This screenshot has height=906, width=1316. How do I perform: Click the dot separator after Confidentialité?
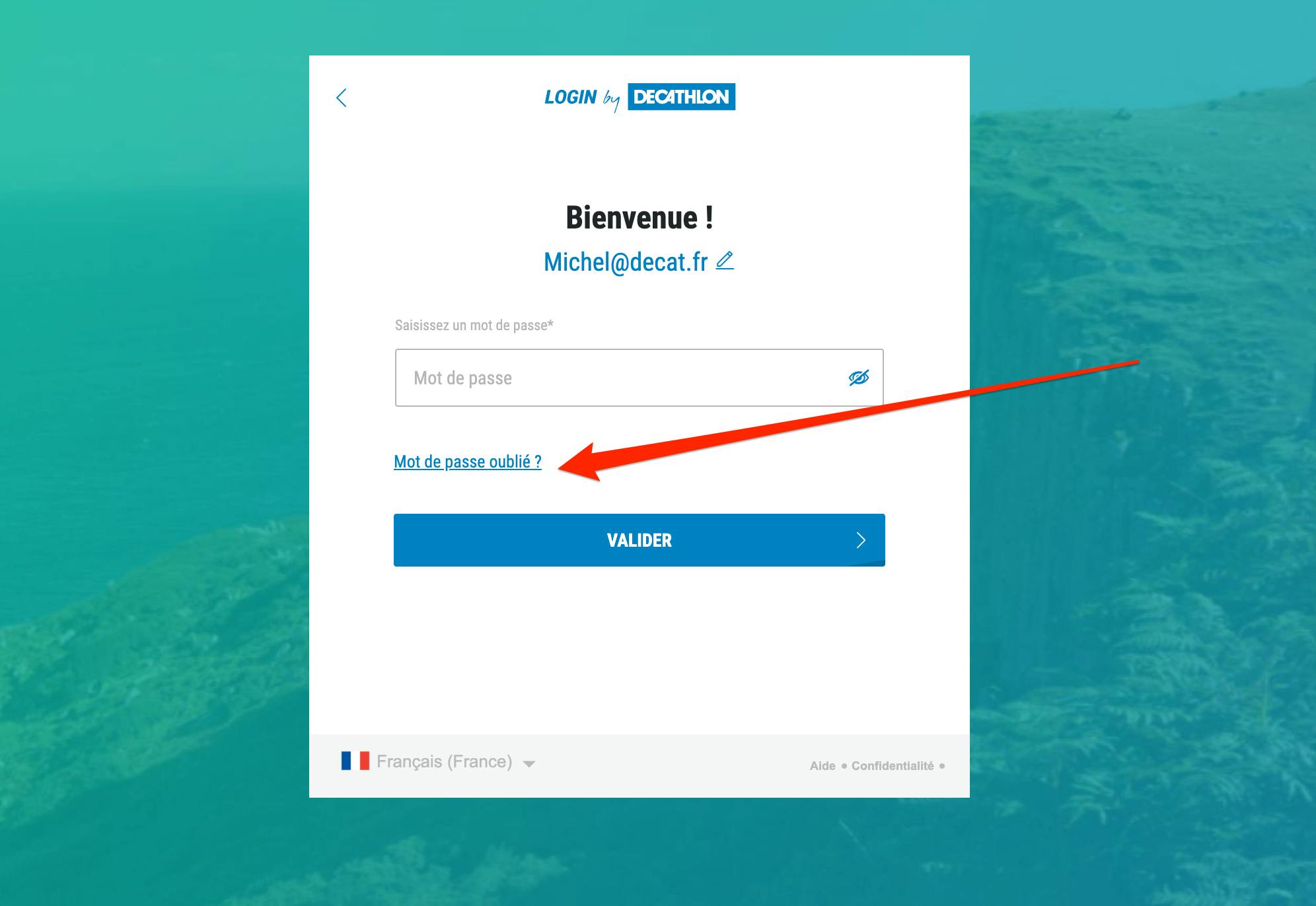942,766
